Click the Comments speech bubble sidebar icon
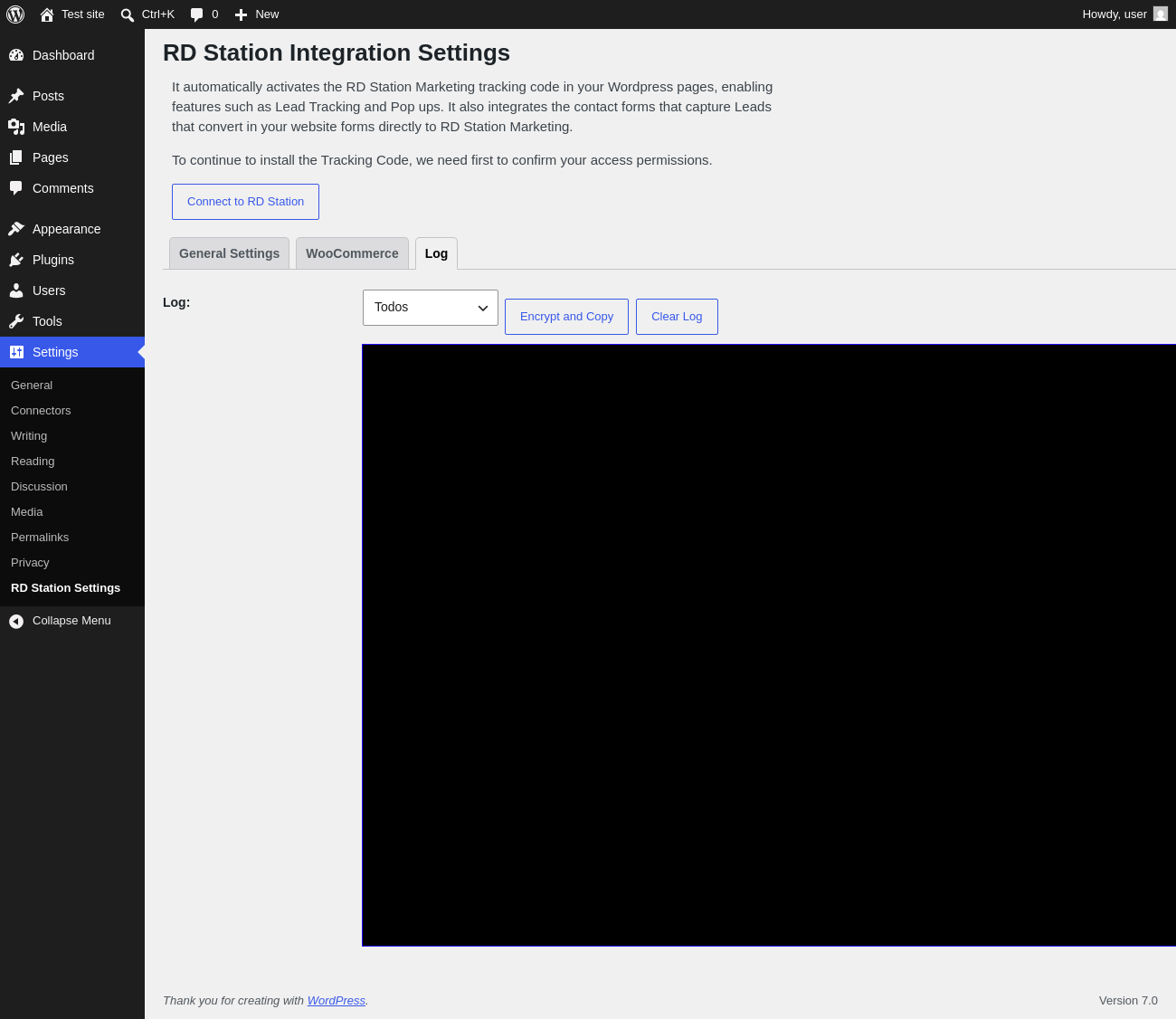 16,188
